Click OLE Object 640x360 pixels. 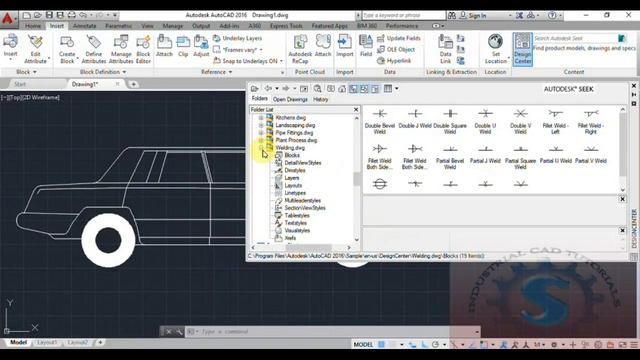[396, 49]
